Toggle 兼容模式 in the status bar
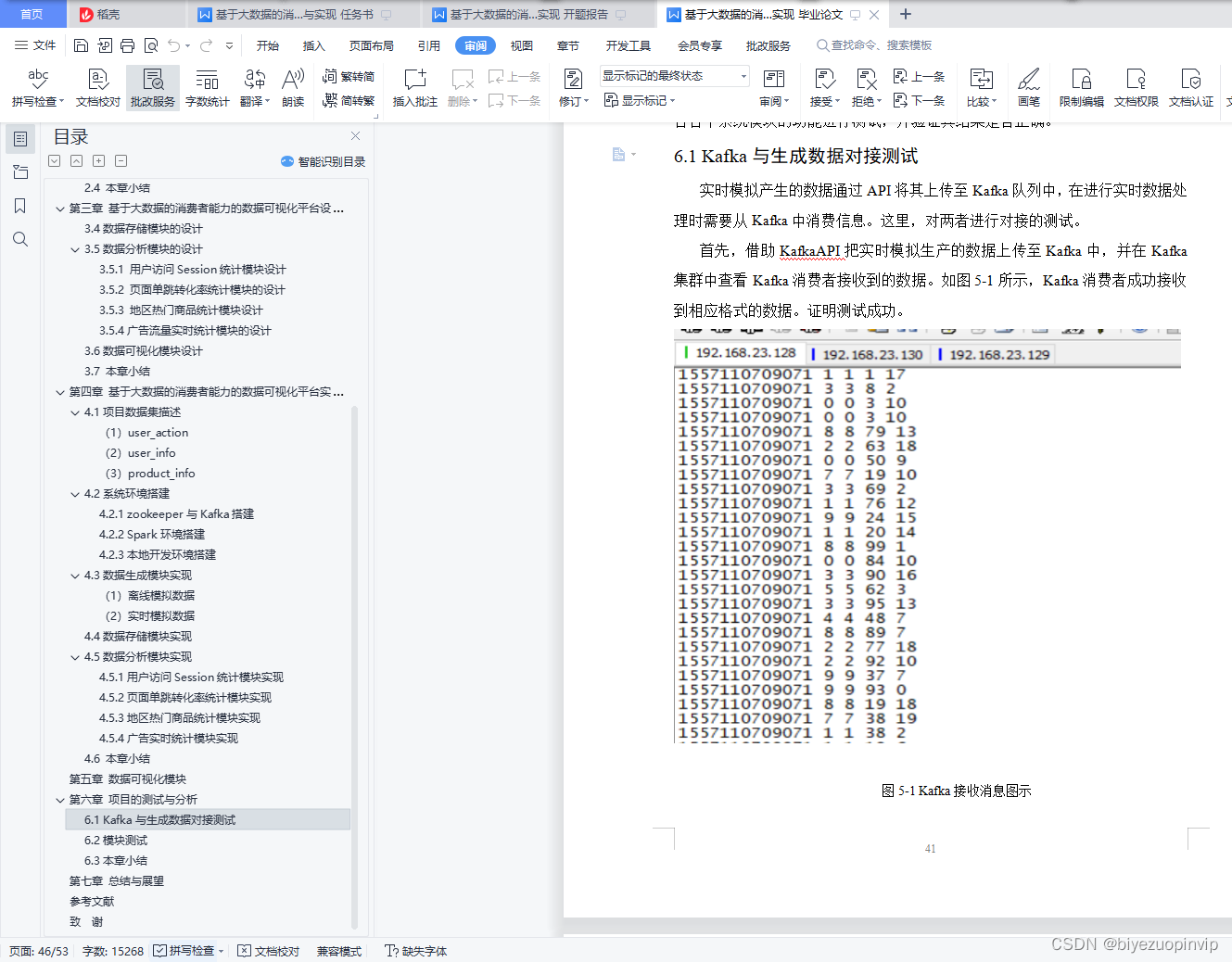The image size is (1232, 962). tap(339, 951)
